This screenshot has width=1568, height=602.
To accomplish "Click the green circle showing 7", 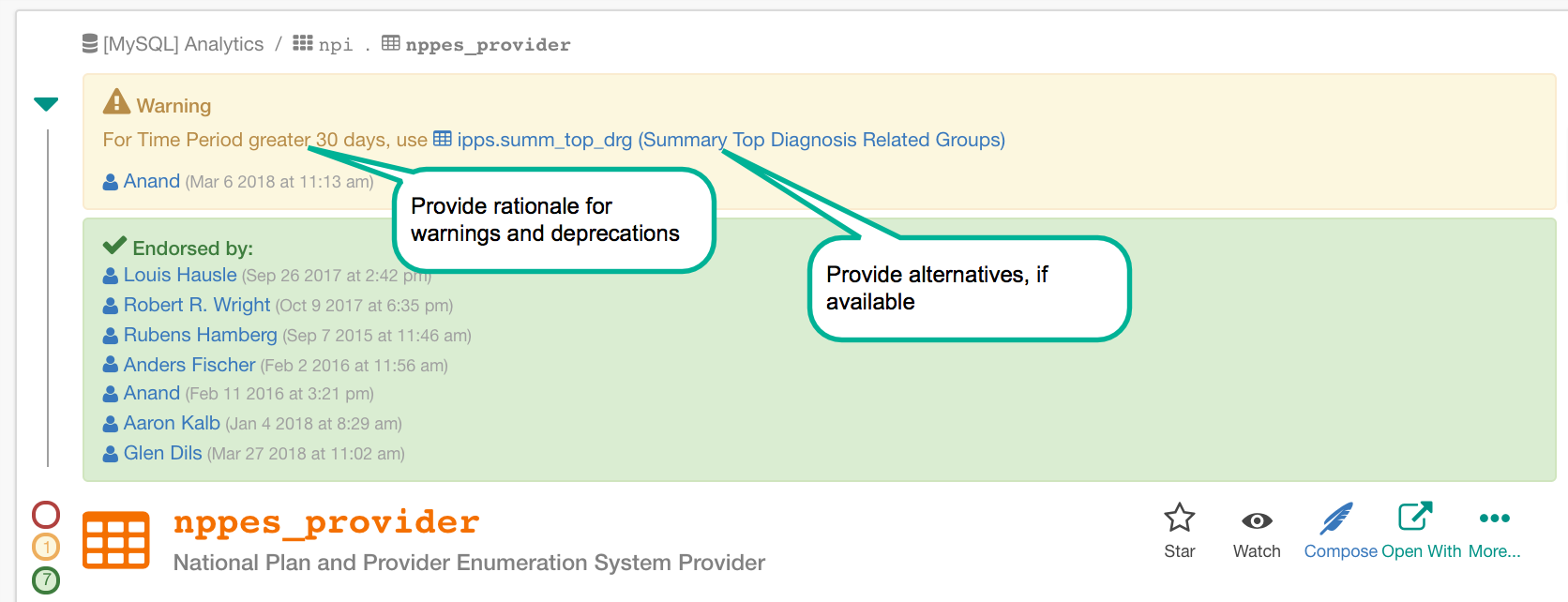I will click(46, 579).
